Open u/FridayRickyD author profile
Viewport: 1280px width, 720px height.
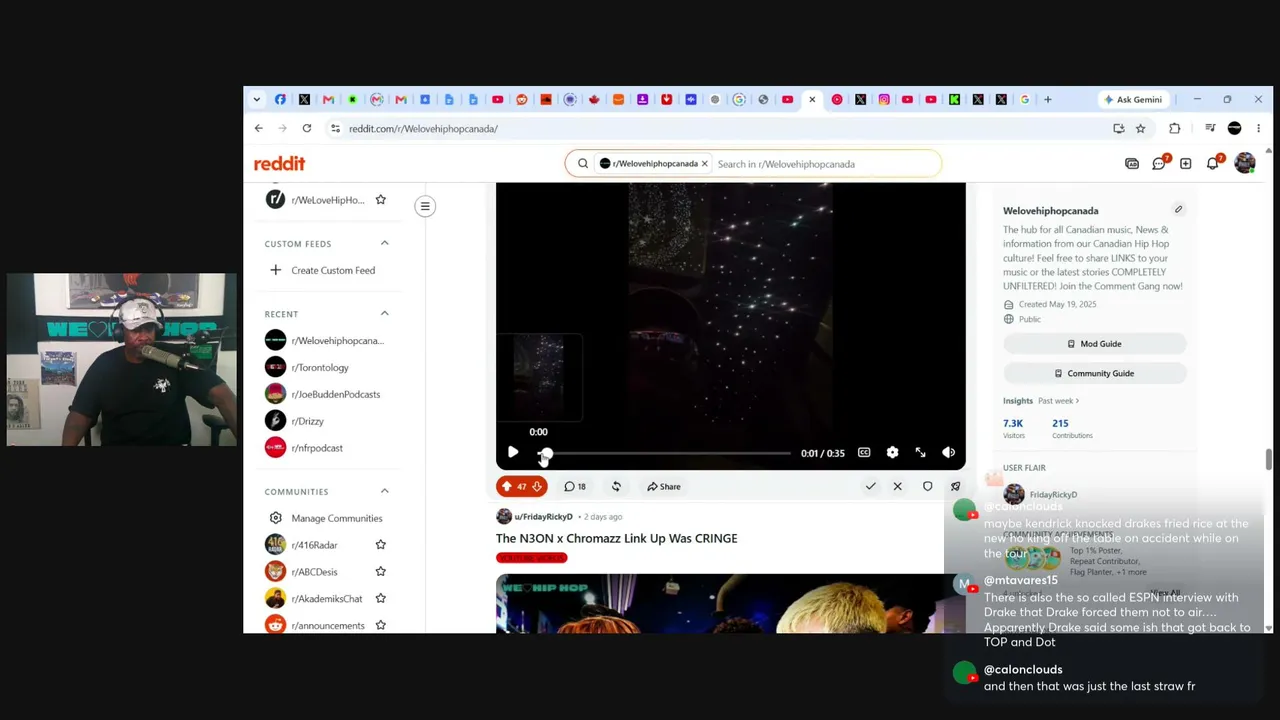(x=543, y=517)
